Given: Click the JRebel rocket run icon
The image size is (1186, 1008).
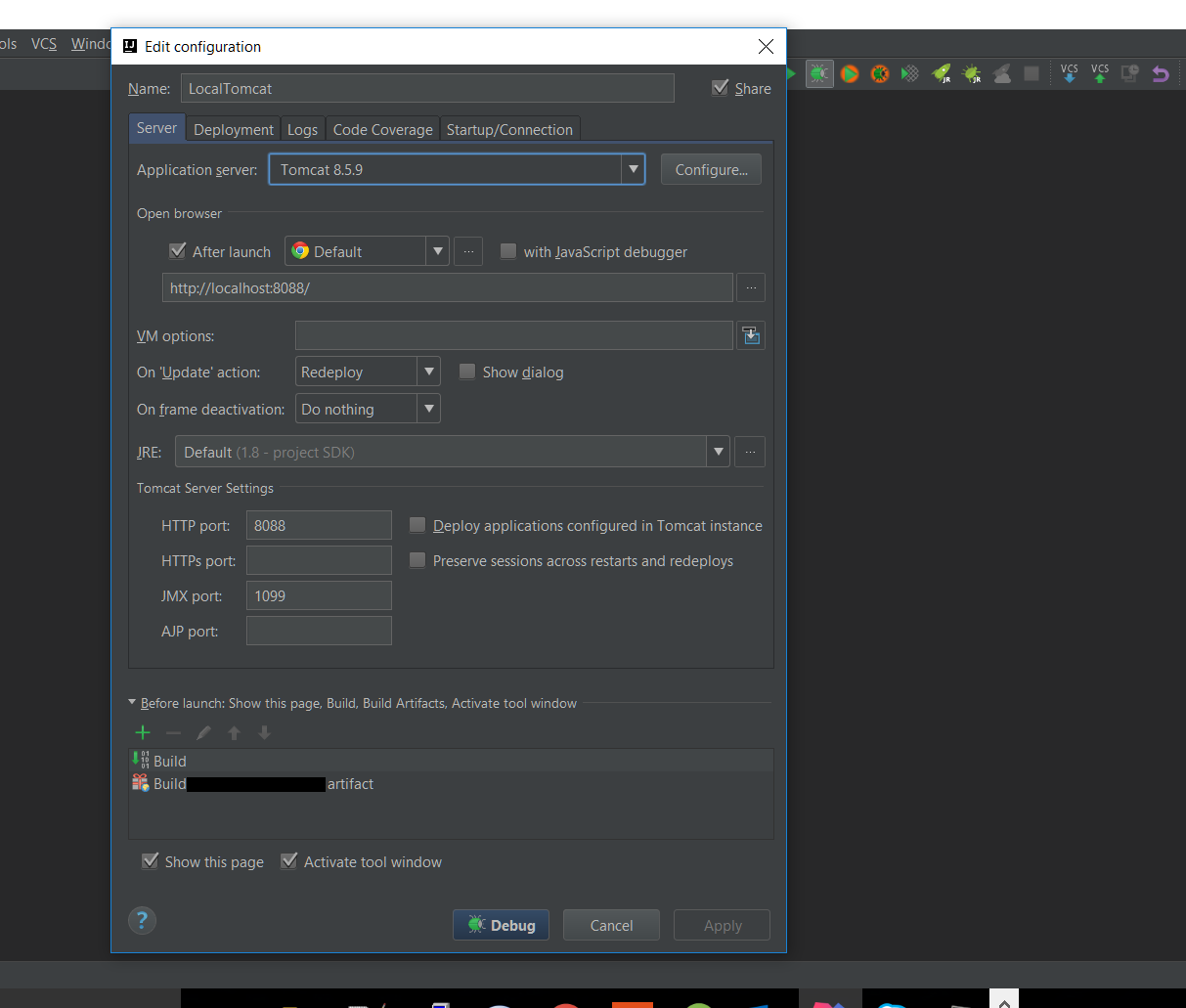Looking at the screenshot, I should coord(942,73).
